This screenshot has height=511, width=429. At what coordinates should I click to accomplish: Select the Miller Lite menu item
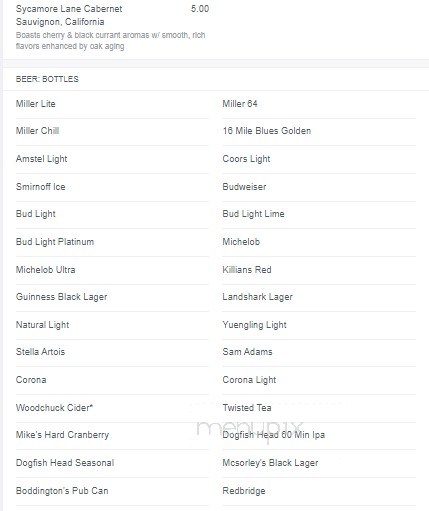coord(36,104)
